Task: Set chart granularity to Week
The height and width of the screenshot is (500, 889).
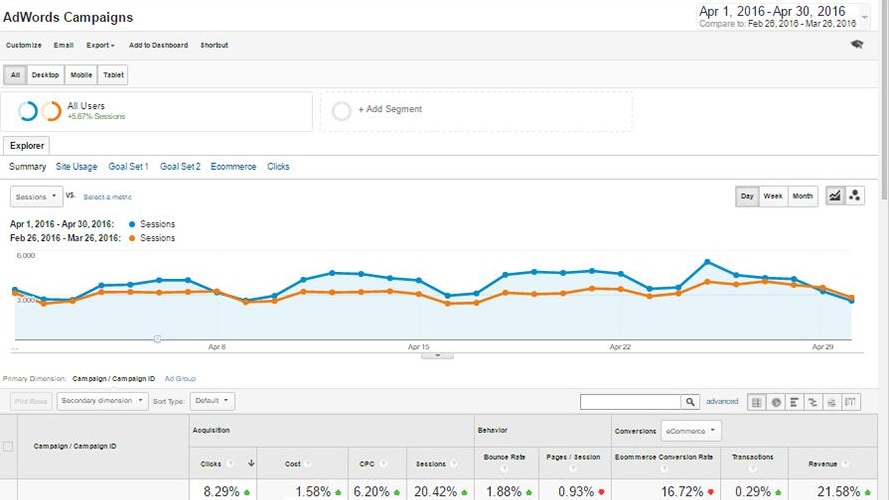Action: click(773, 196)
